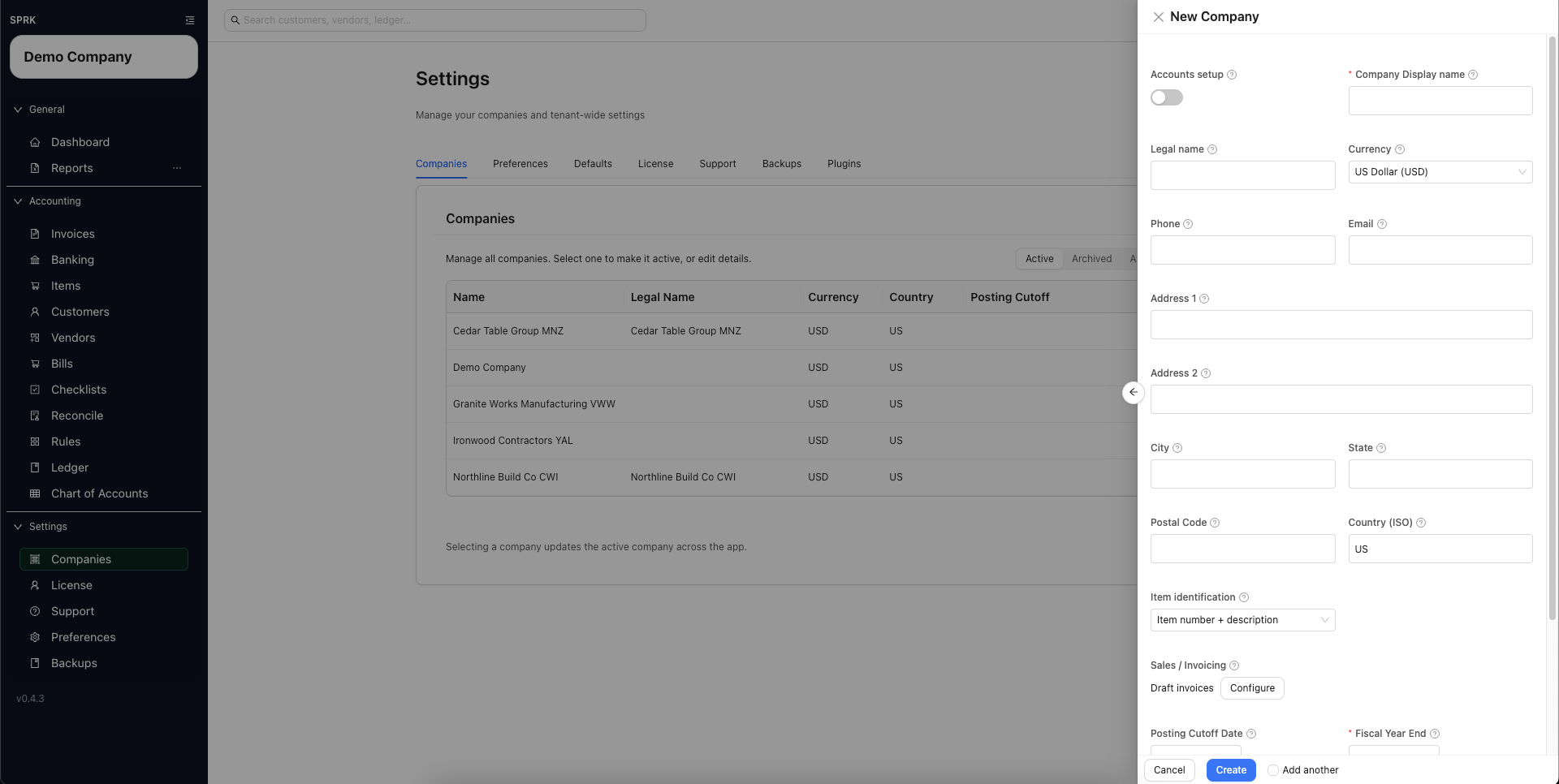Click help icon next to Sales / Invoicing

[1234, 666]
